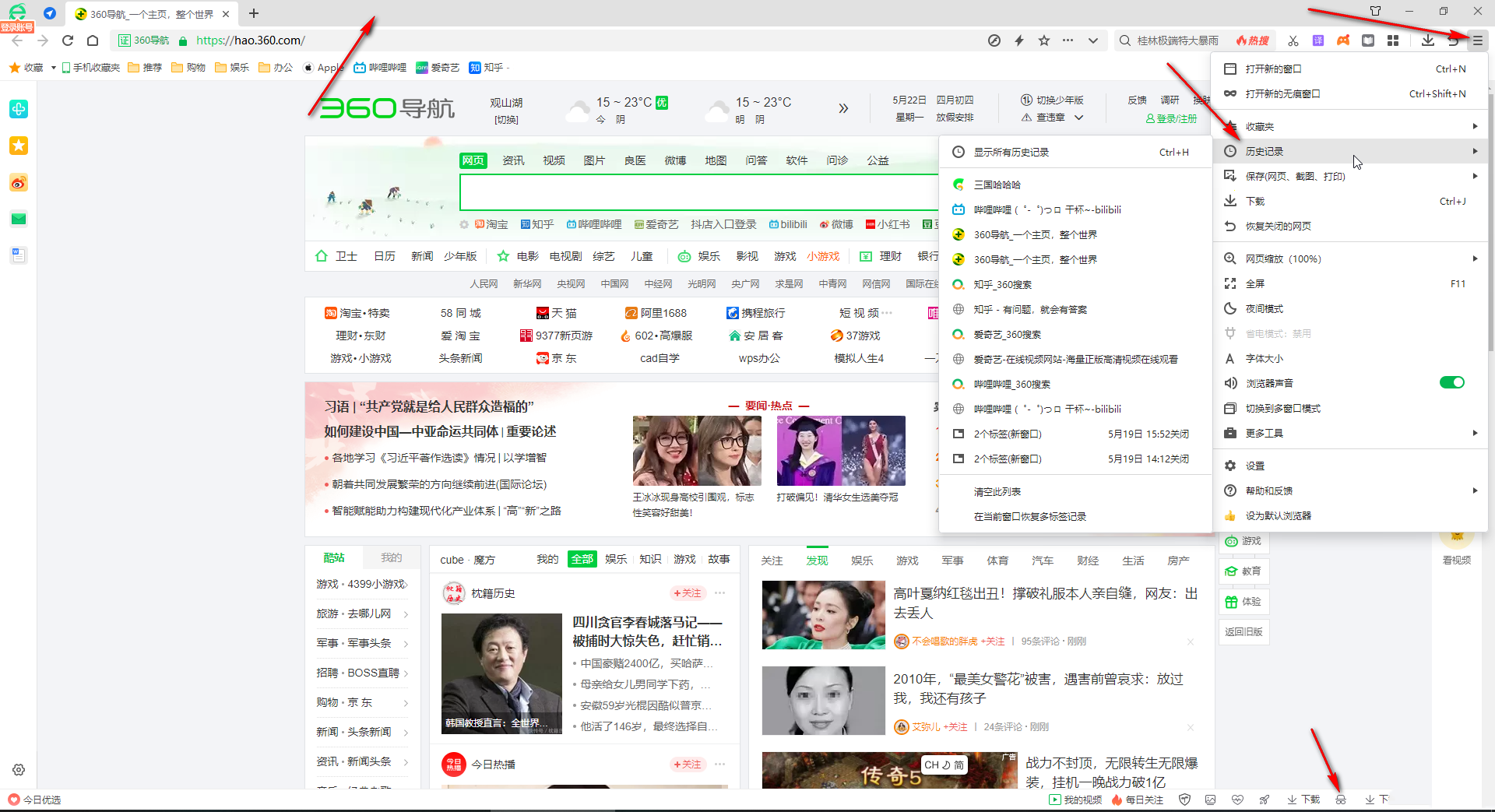Click the back navigation arrow

[17, 40]
